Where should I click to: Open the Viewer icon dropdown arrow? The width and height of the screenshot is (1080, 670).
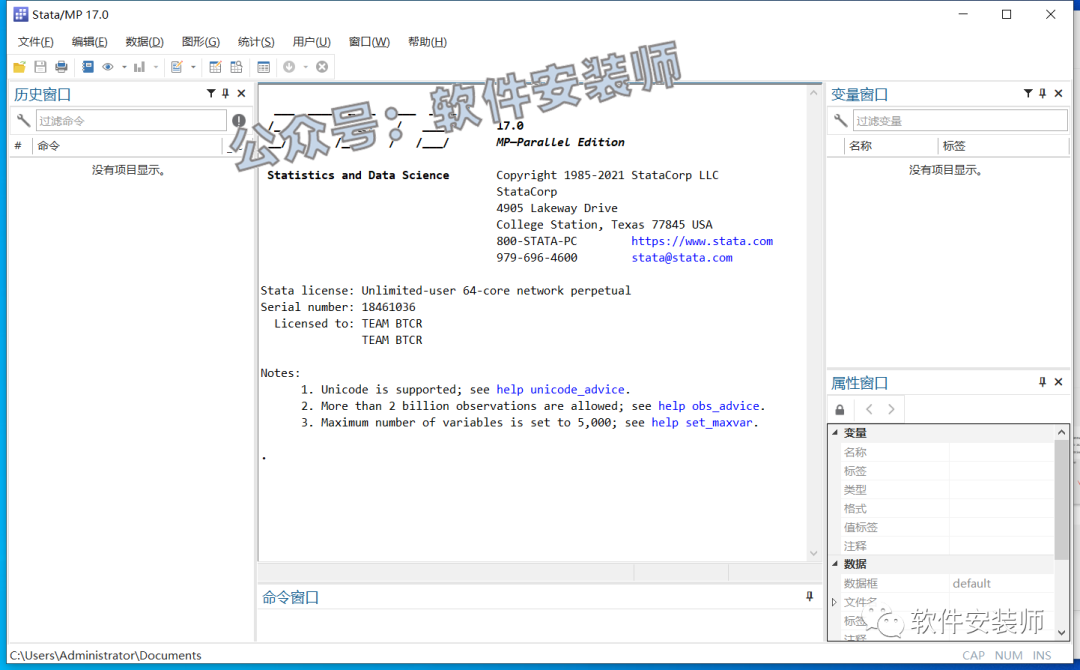click(124, 67)
